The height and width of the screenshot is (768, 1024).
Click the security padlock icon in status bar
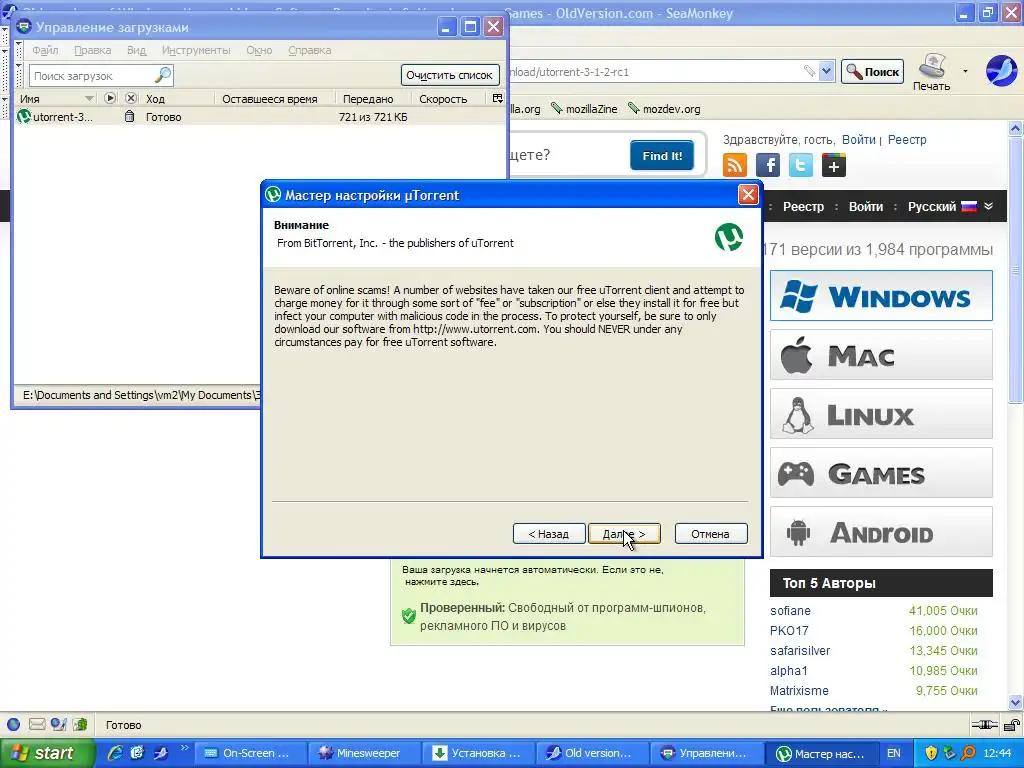pos(1012,724)
